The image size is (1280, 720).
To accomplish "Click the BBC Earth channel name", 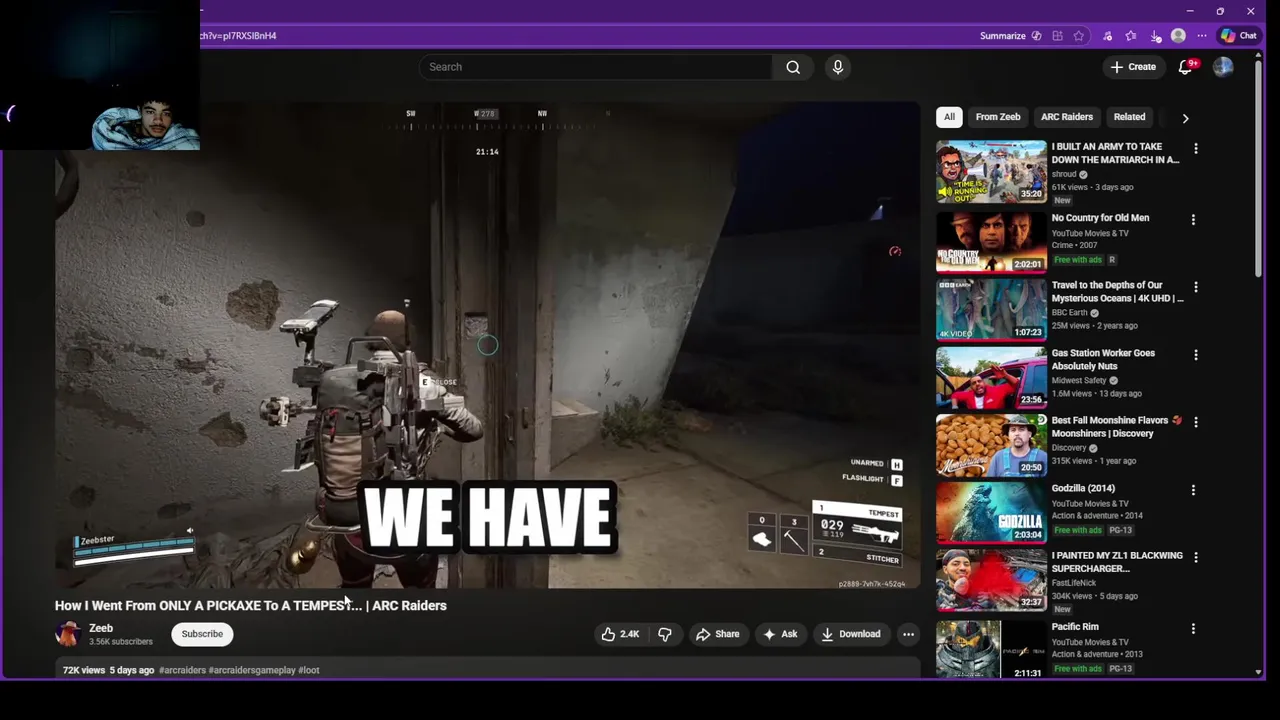I will [1069, 313].
